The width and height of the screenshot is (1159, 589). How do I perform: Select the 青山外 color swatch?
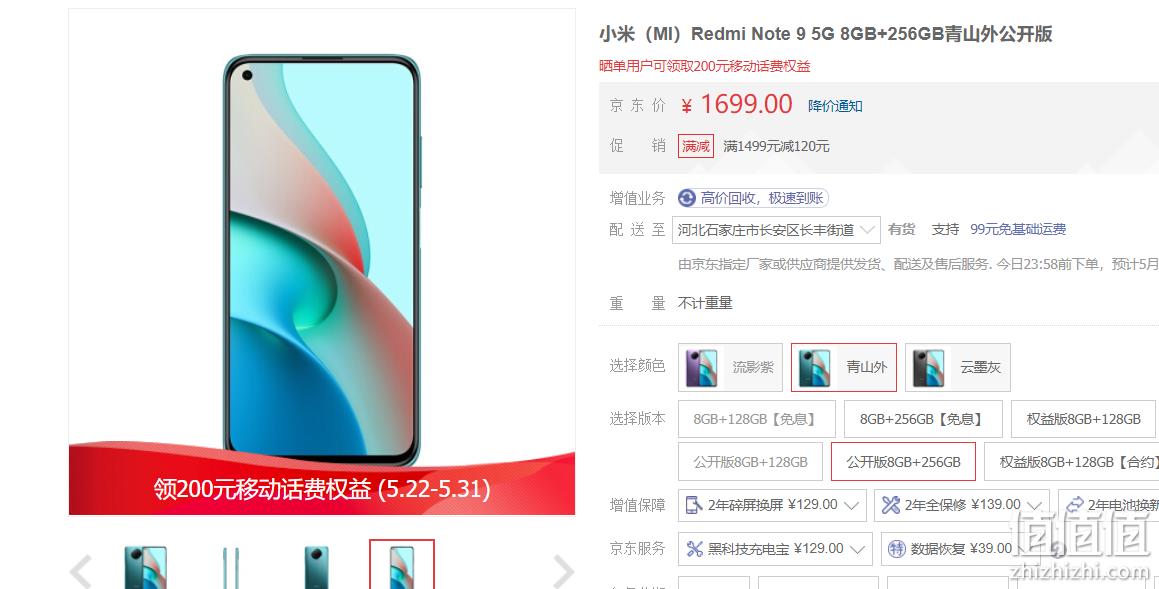(843, 367)
